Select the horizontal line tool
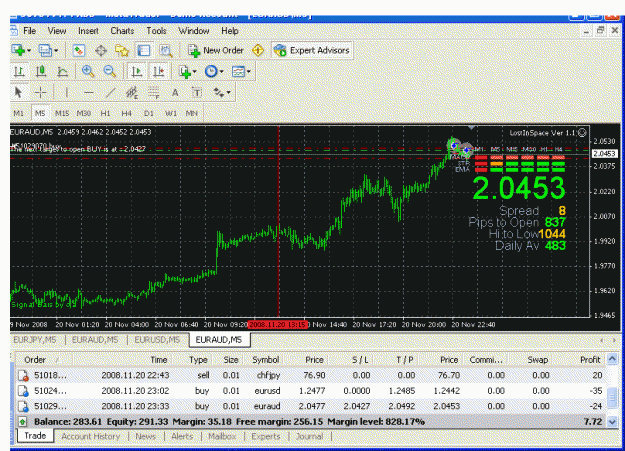 [x=88, y=93]
